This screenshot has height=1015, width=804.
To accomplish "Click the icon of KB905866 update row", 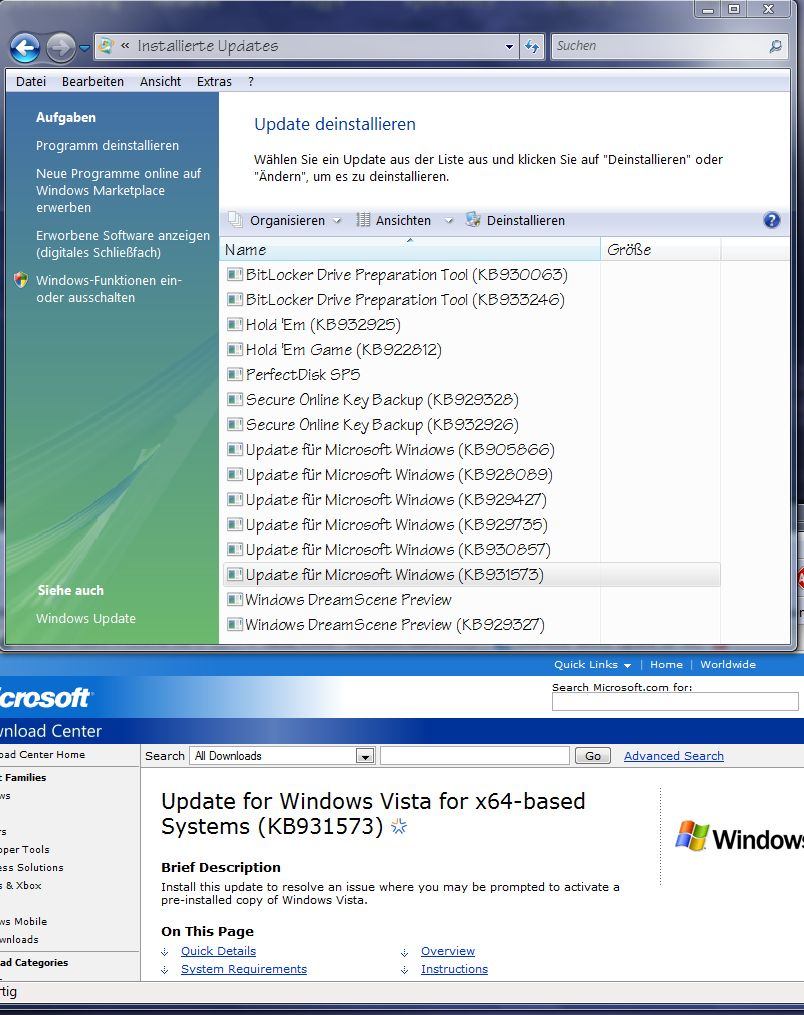I will point(235,450).
